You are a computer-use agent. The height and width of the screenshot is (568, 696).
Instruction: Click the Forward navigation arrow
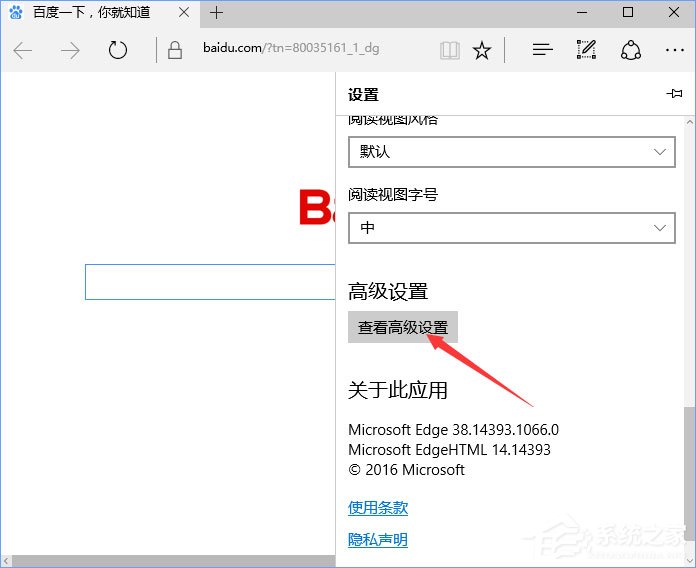tap(70, 50)
